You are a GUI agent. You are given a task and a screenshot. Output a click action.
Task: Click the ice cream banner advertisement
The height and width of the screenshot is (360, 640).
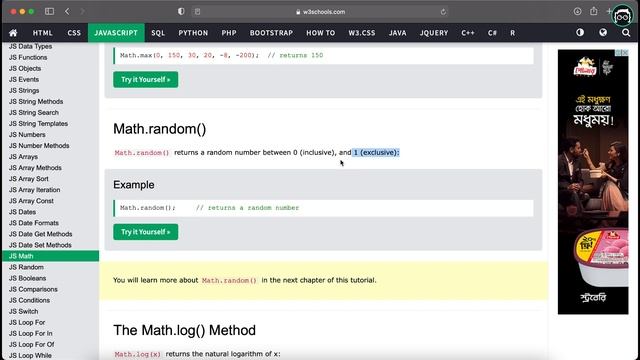[593, 182]
